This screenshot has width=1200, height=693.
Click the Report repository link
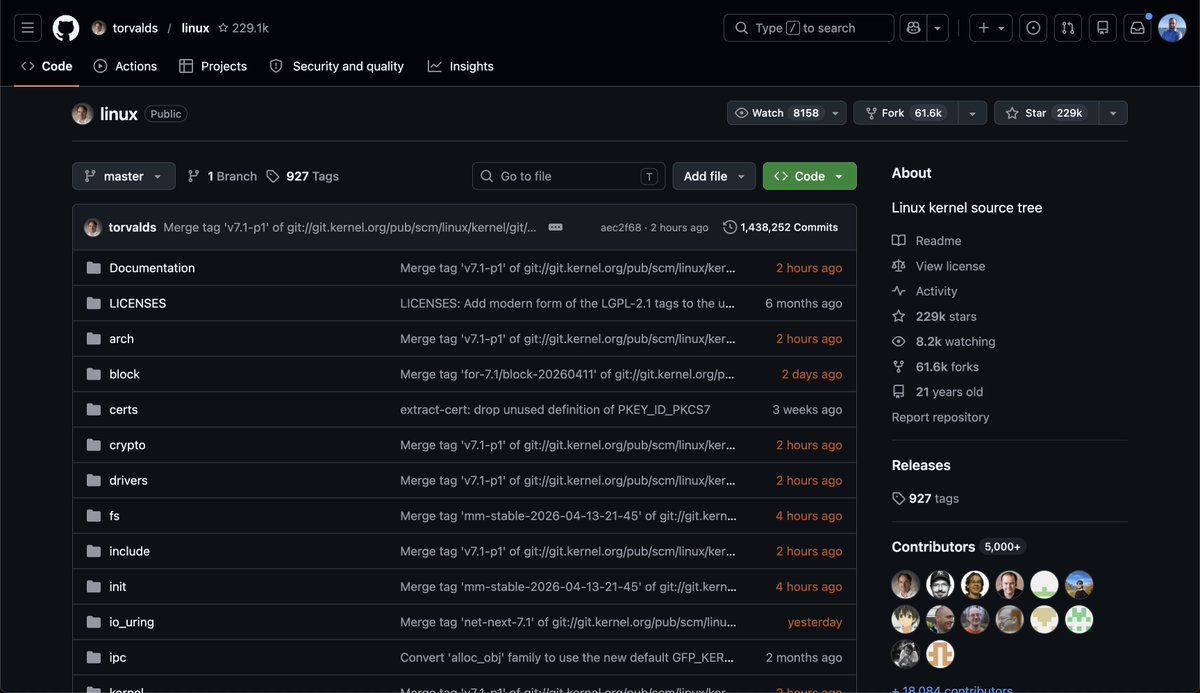(x=940, y=417)
